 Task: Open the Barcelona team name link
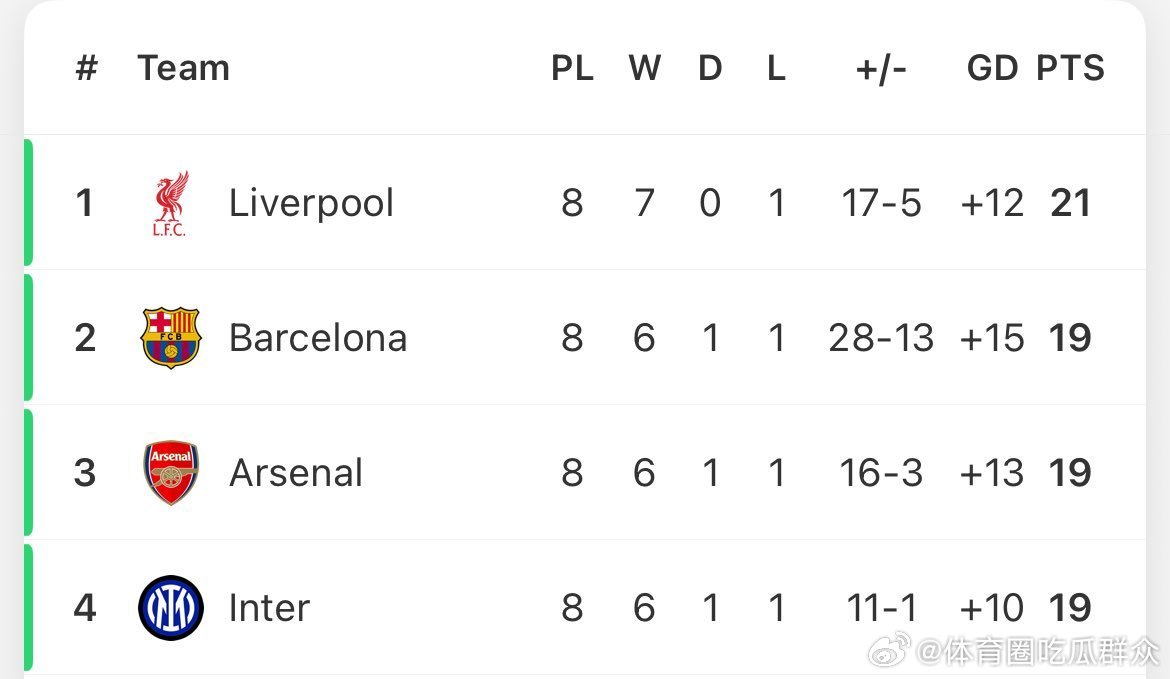[318, 338]
